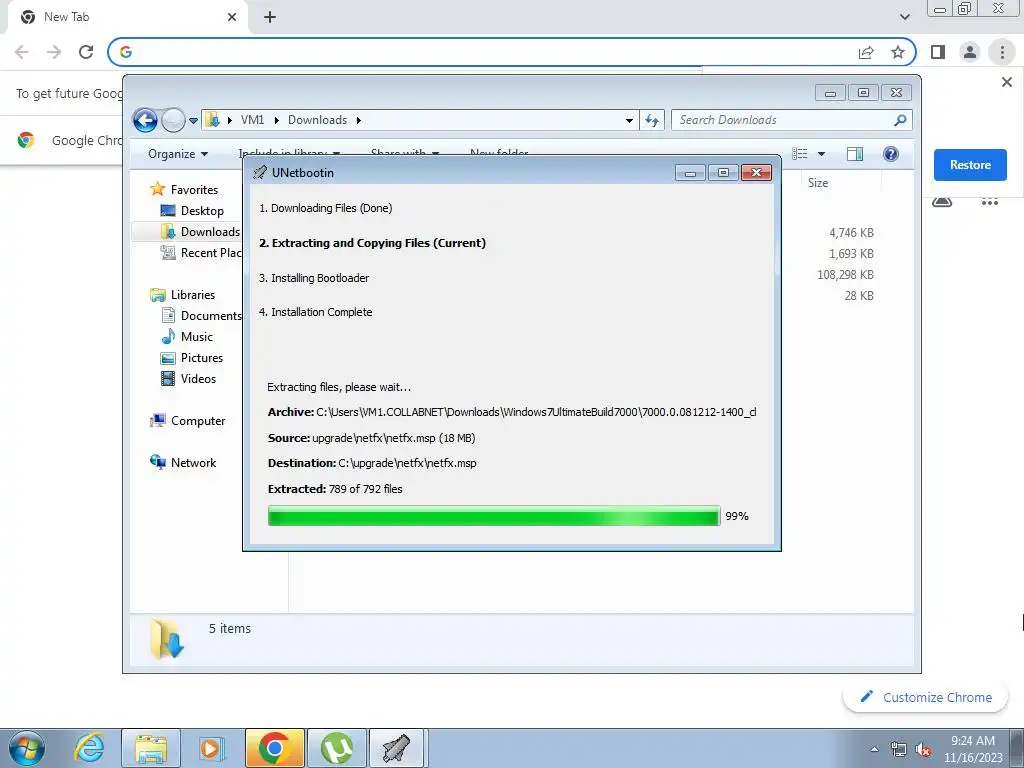Open Chrome side panel icon
This screenshot has width=1024, height=768.
(x=938, y=52)
